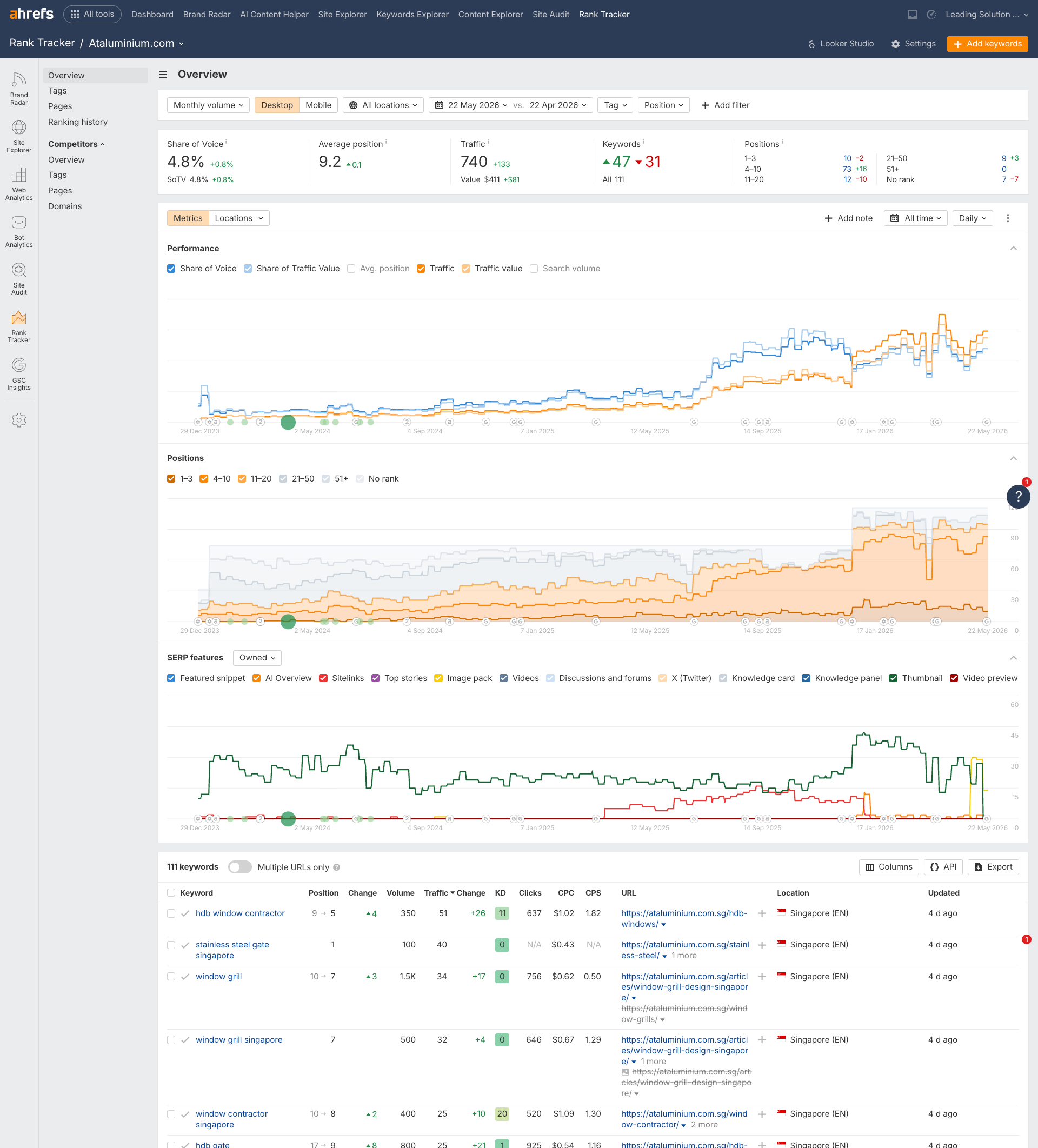The image size is (1038, 1148).
Task: Toggle Multiple URLs only switch
Action: [x=240, y=867]
